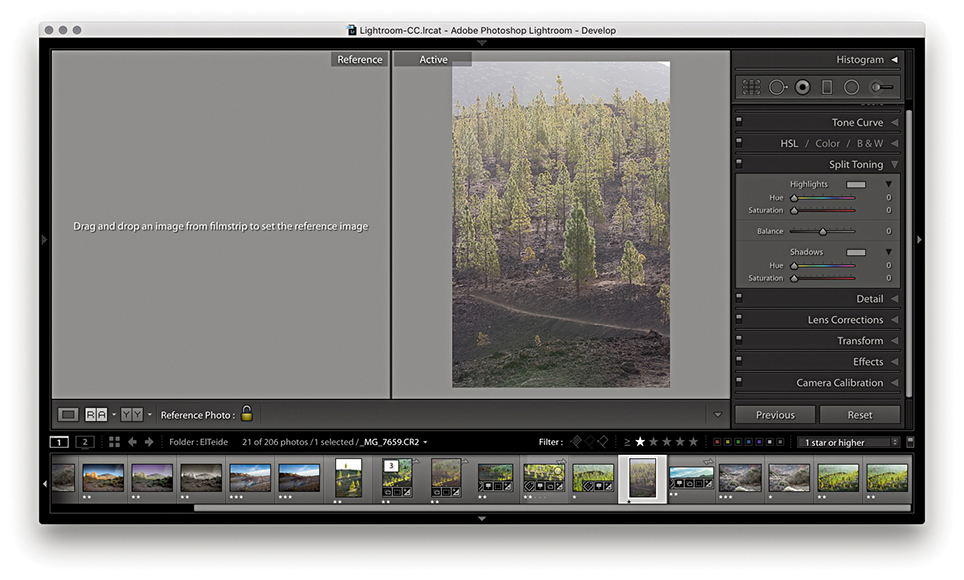Open grid view from filmstrip bar

tap(114, 442)
